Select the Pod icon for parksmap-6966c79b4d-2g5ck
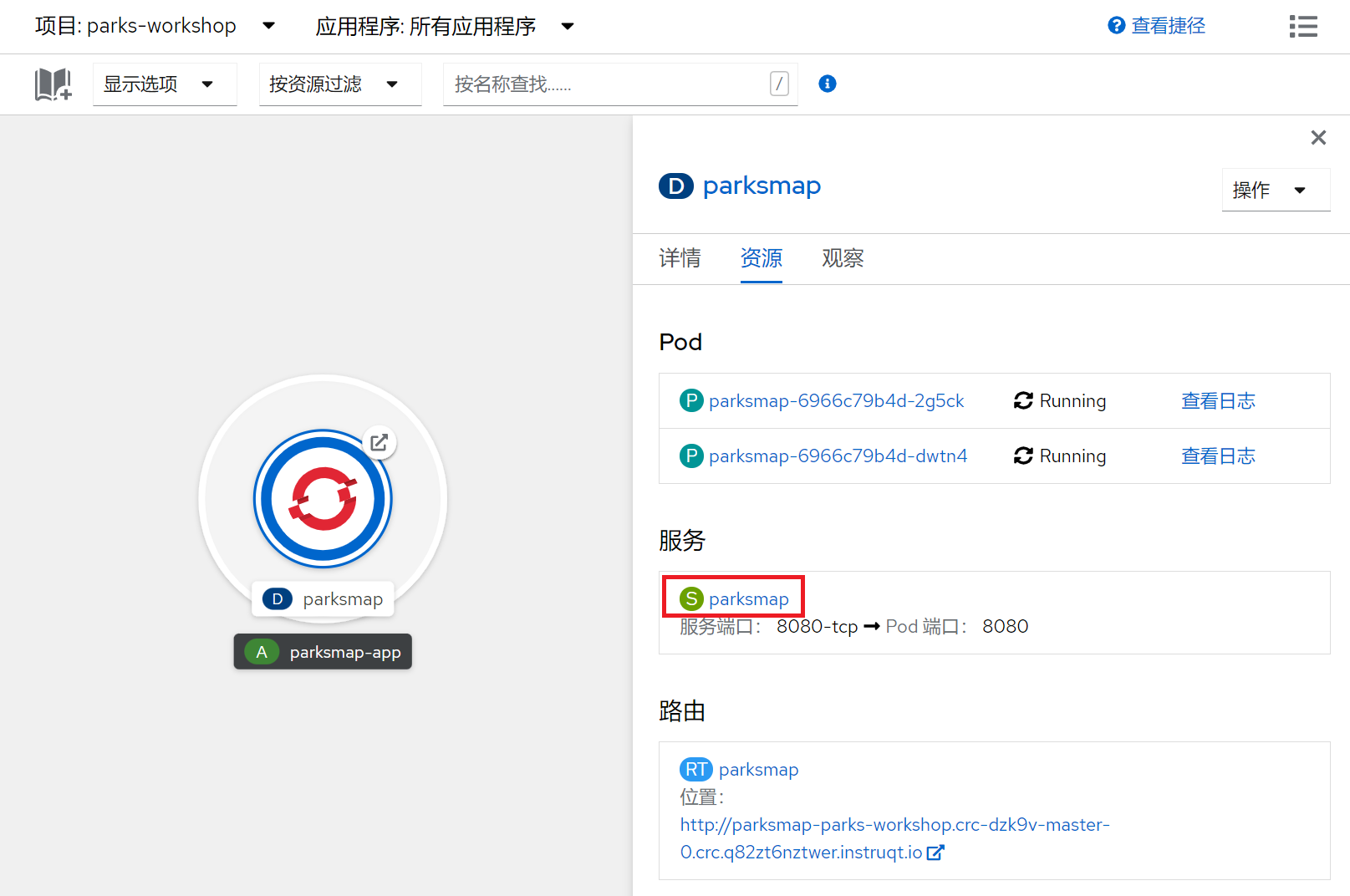This screenshot has width=1350, height=896. (x=691, y=400)
